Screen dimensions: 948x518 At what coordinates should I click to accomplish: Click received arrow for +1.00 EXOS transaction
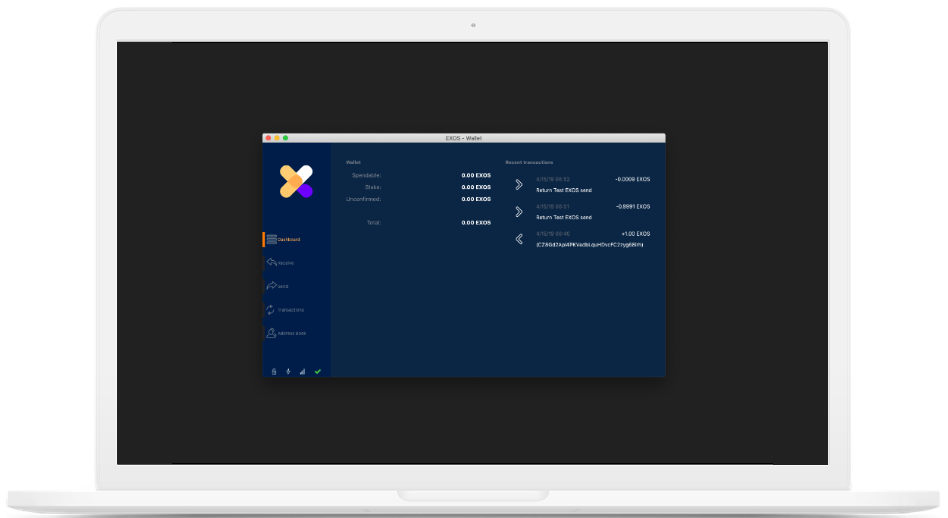coord(519,239)
